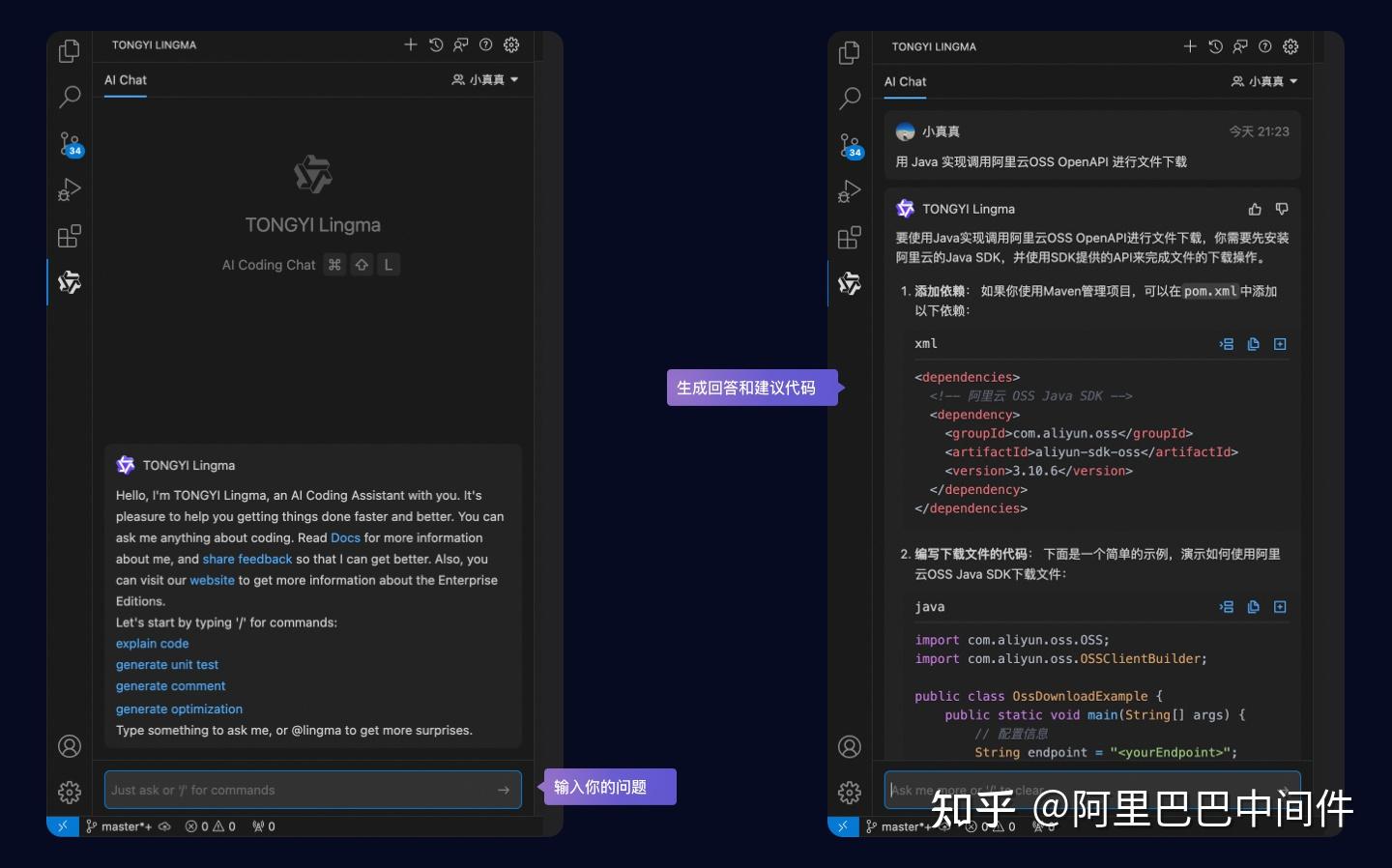1392x868 pixels.
Task: Click the 小真真 avatar in the question message
Action: (906, 131)
